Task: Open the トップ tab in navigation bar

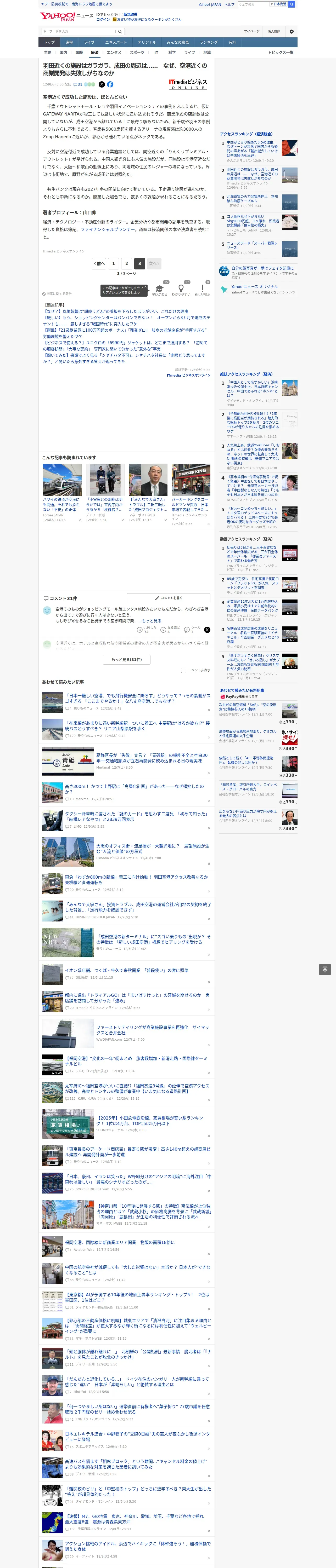Action: [49, 43]
